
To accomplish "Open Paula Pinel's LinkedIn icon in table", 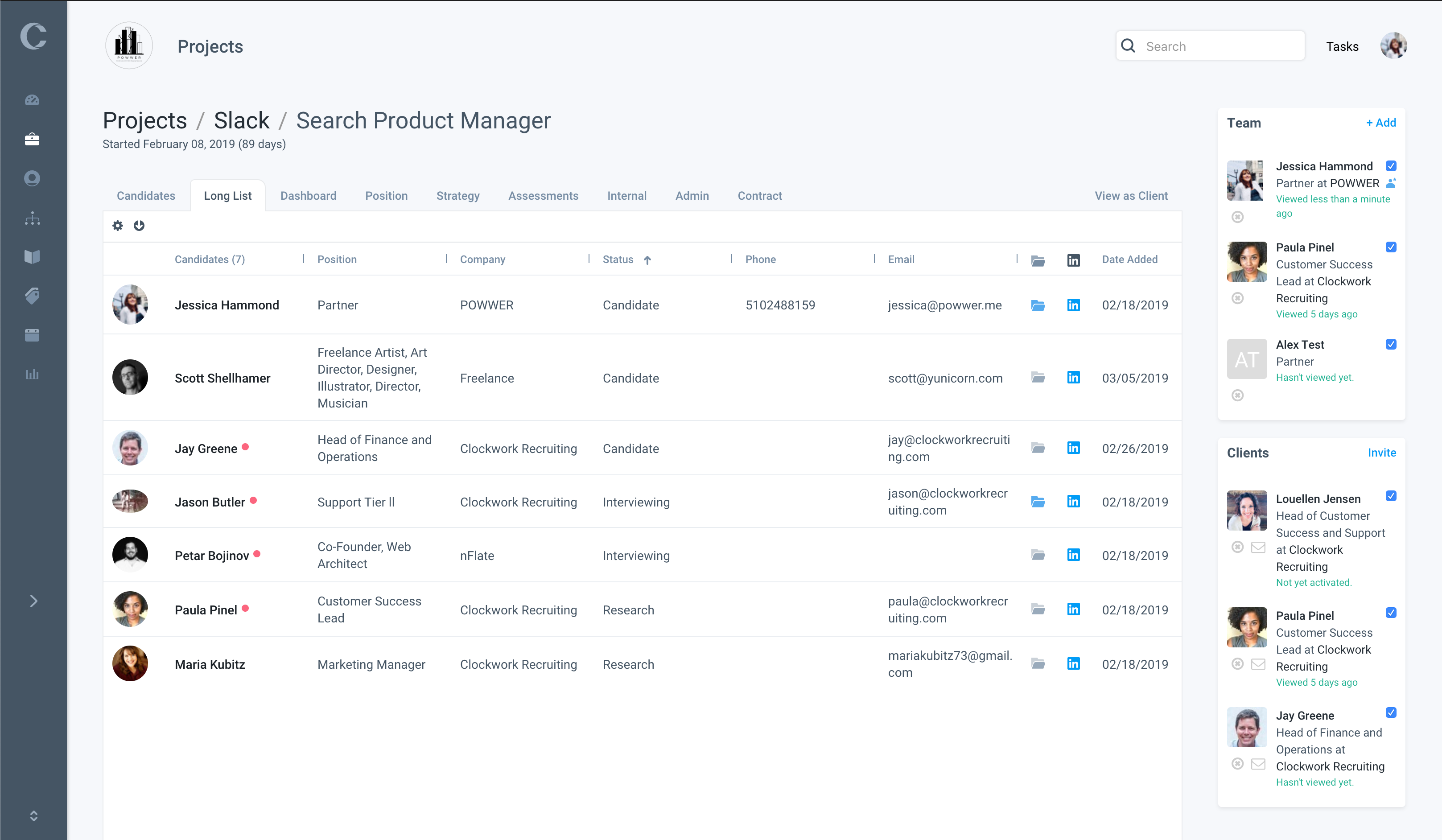I will coord(1074,609).
